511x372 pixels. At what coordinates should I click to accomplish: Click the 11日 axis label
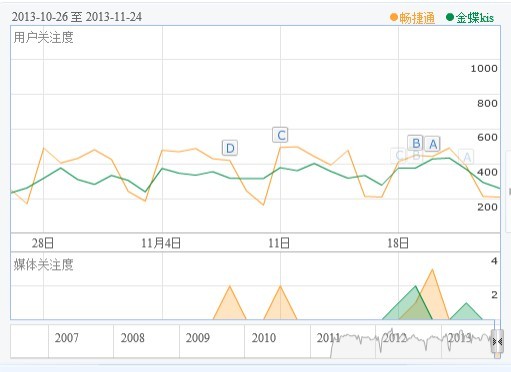(x=279, y=243)
